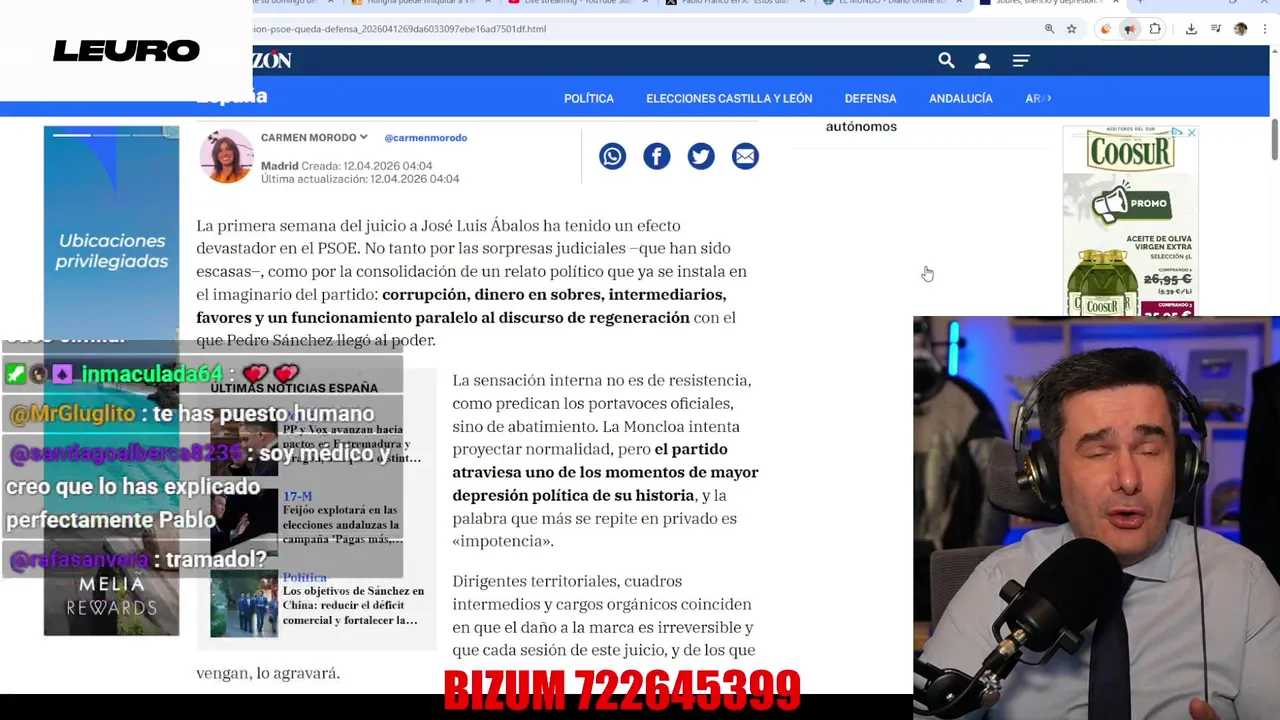The width and height of the screenshot is (1280, 720).
Task: Switch to the Live streaming YouTube tab
Action: pyautogui.click(x=575, y=3)
